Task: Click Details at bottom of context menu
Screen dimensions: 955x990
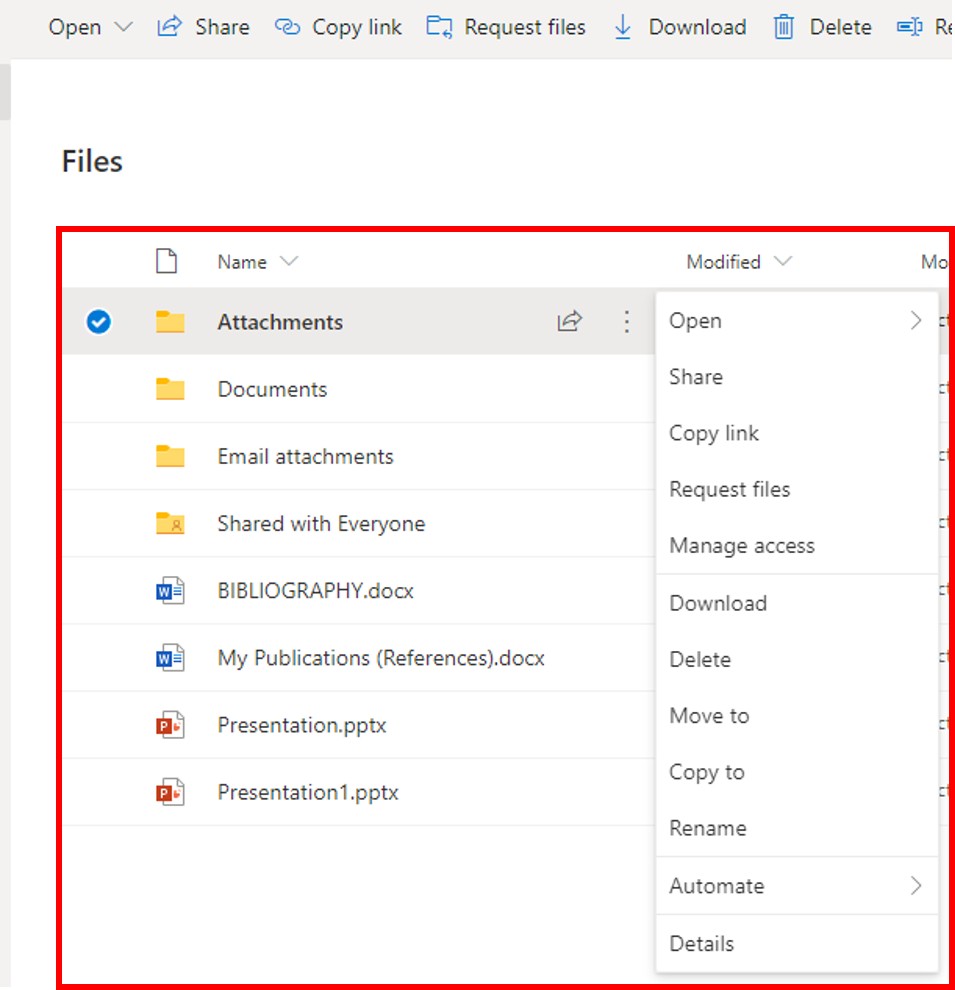Action: 701,944
